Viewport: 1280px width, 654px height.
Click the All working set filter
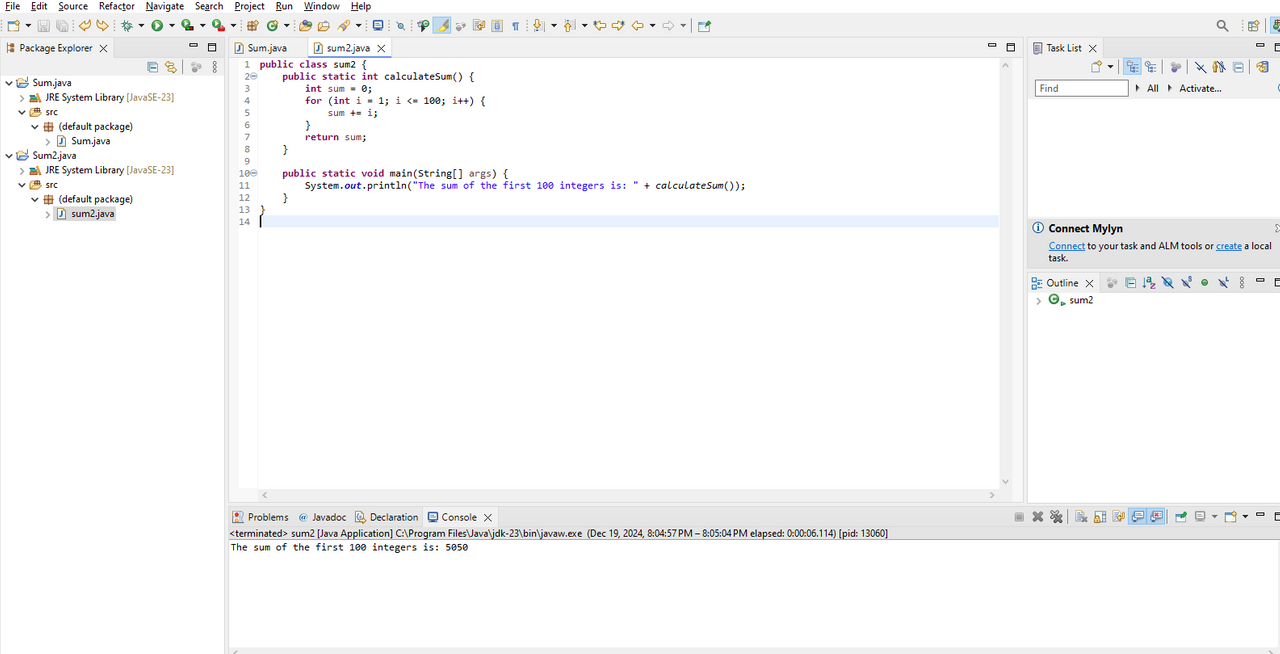(x=1153, y=88)
